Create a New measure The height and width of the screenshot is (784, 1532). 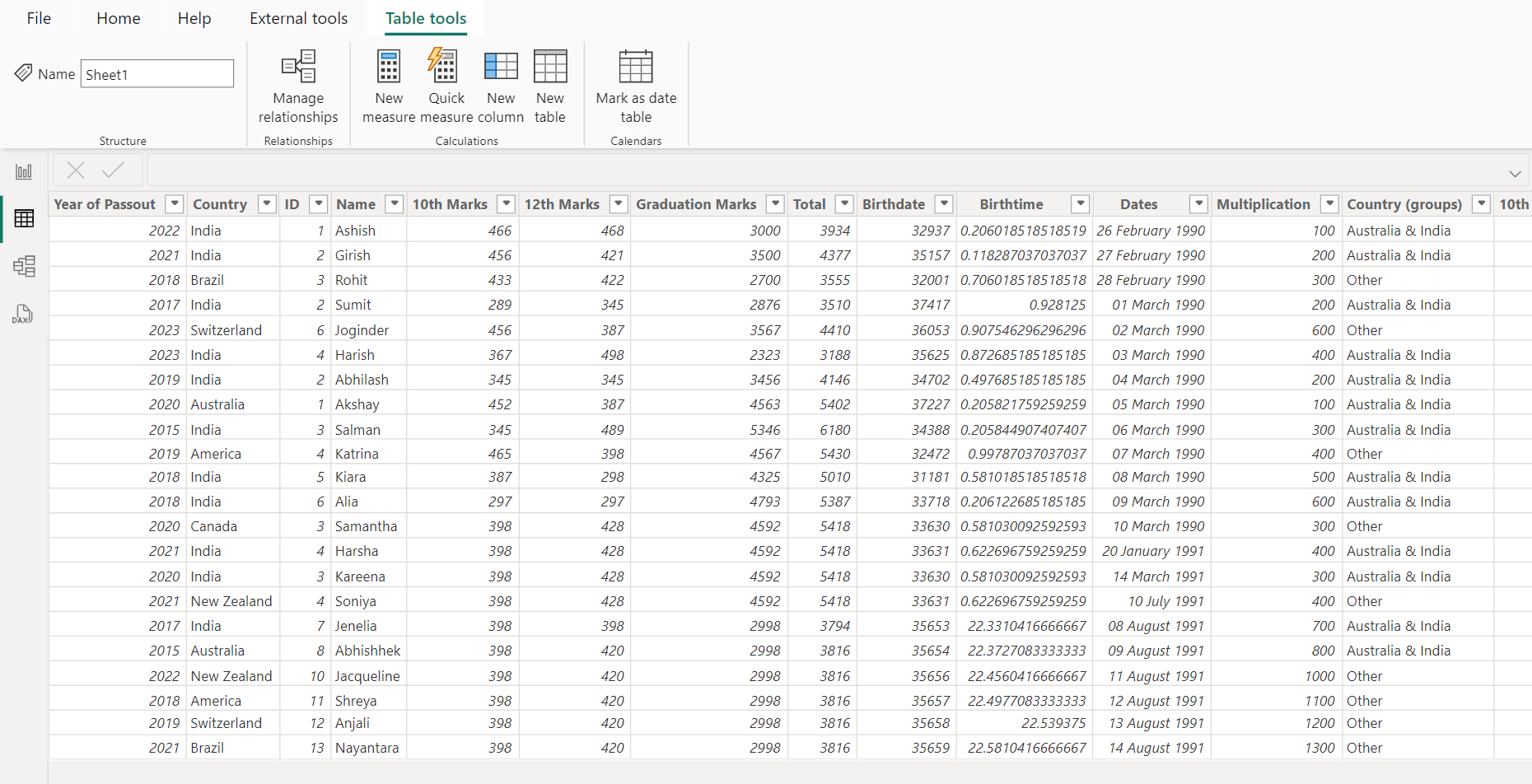click(388, 86)
